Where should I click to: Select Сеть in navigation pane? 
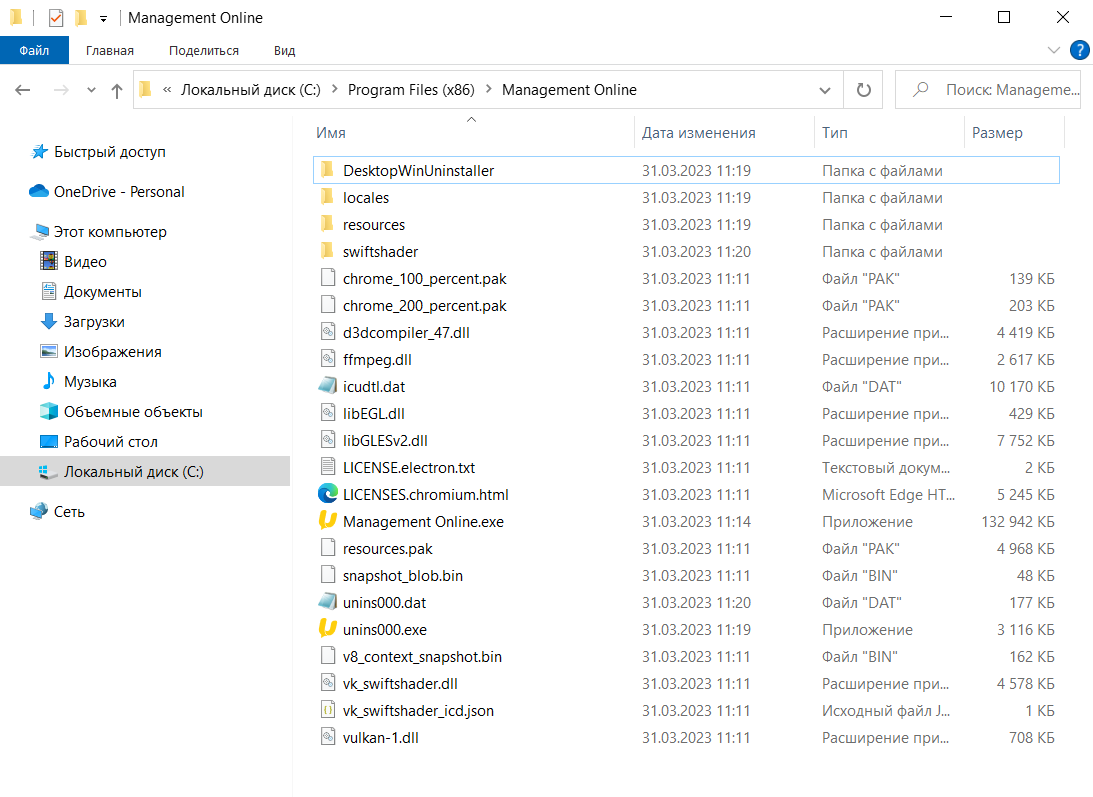tap(69, 512)
